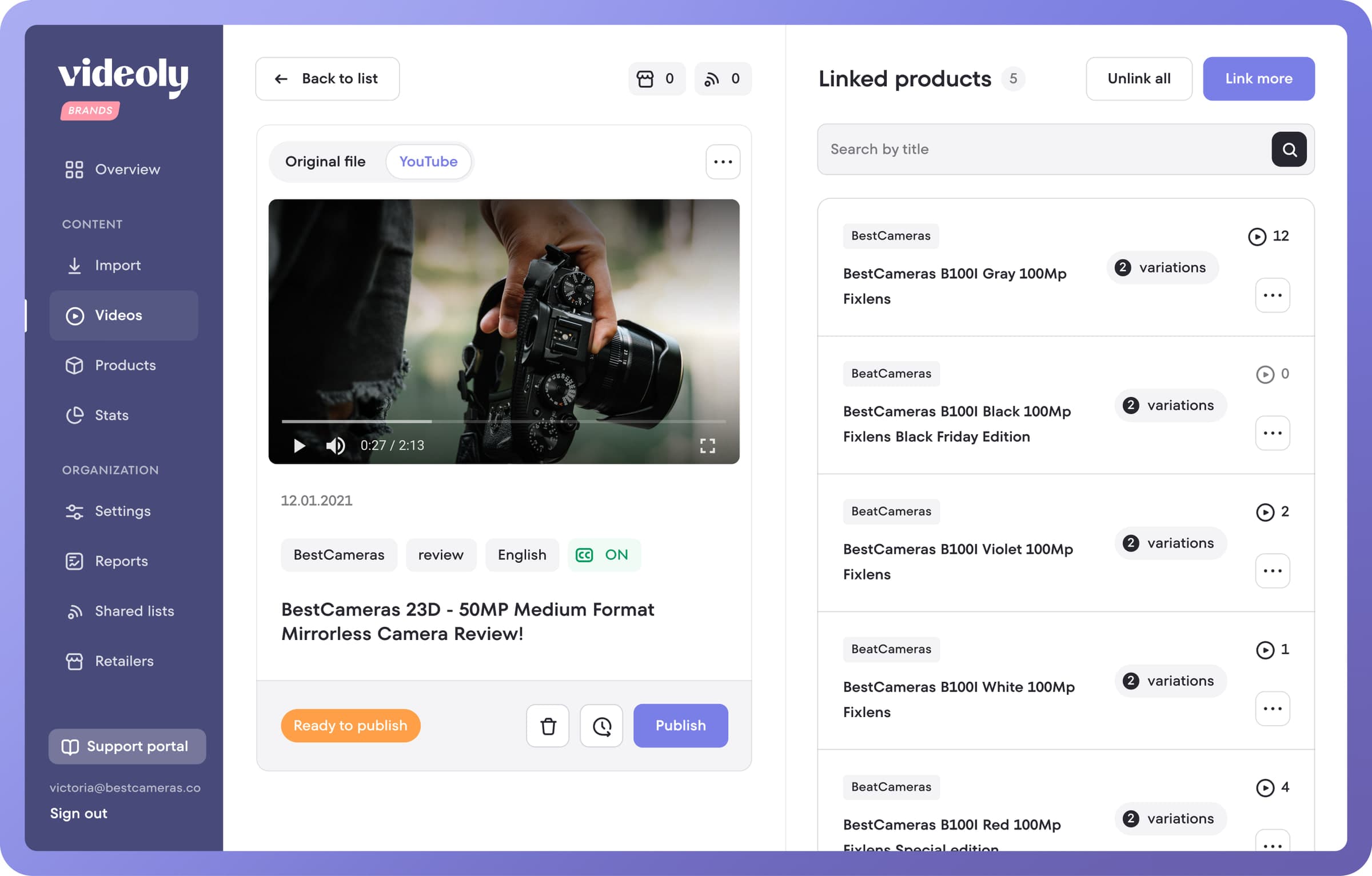Schedule publishing with the clock icon
The height and width of the screenshot is (876, 1372).
601,726
